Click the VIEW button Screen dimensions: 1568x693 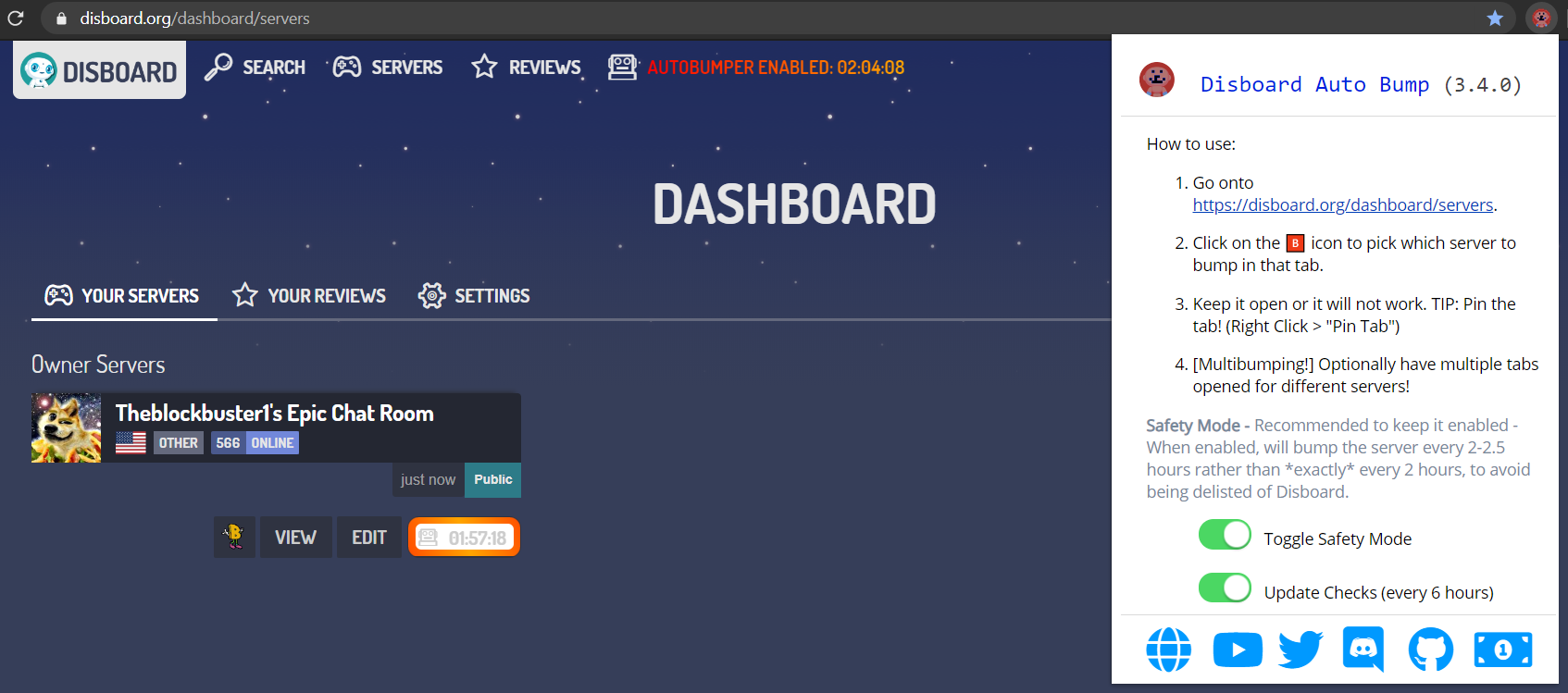[x=296, y=538]
